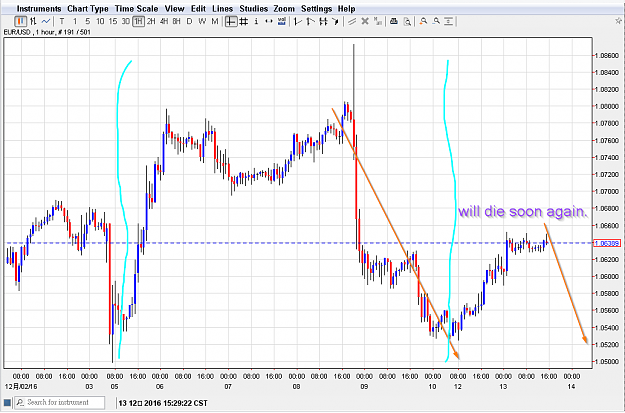This screenshot has height=413, width=625.
Task: Click the date label 14 on the time axis
Action: (571, 386)
